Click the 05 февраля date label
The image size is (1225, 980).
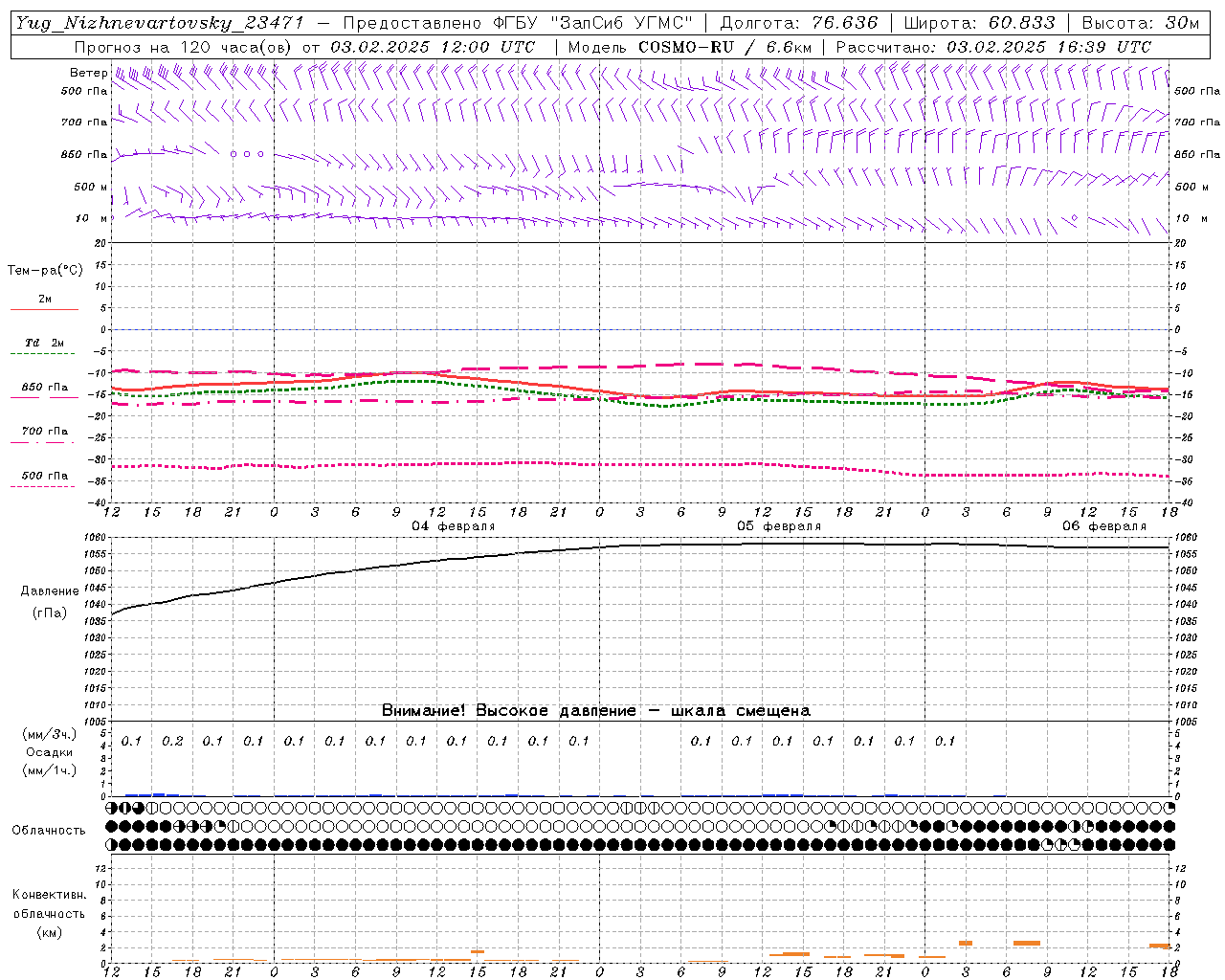779,526
